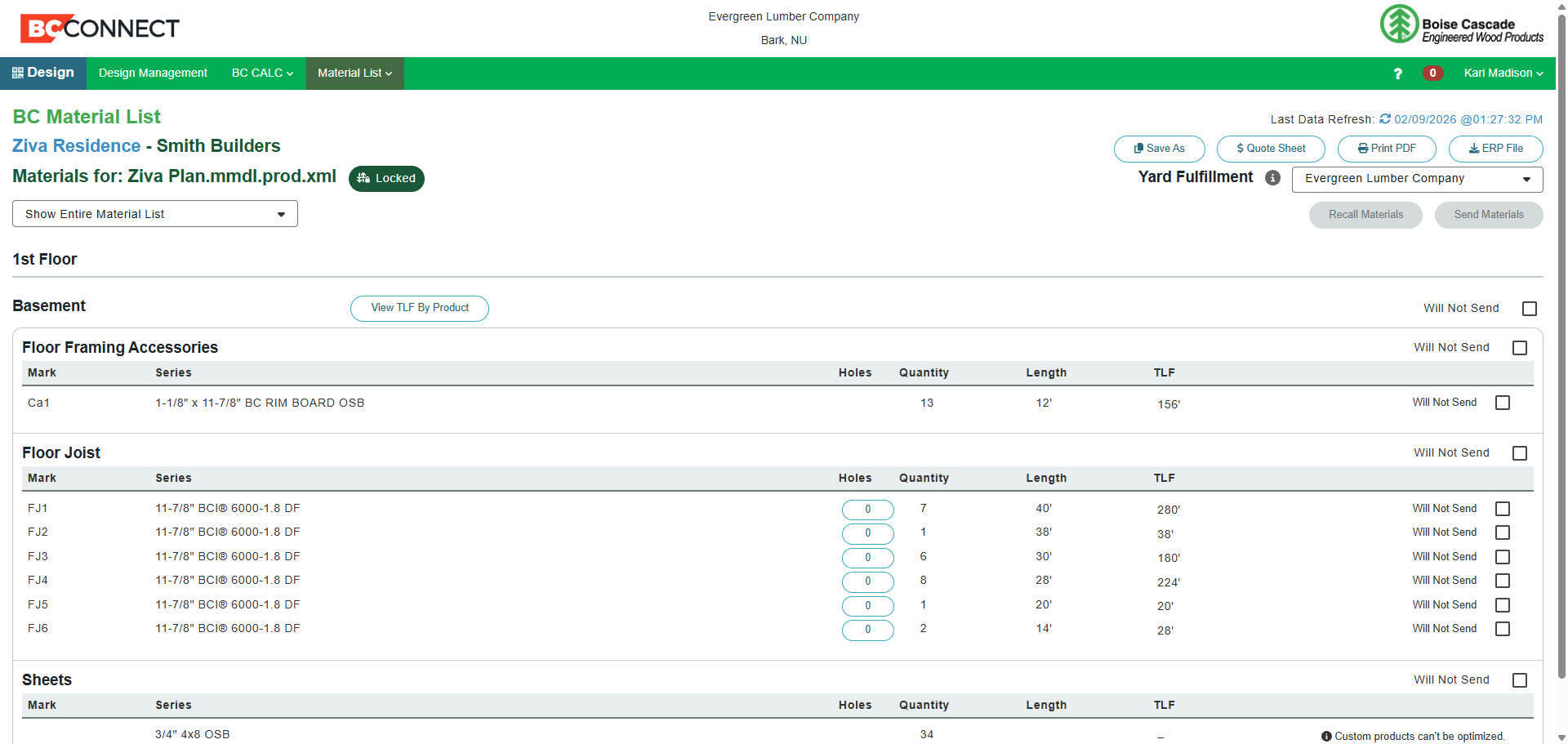Click the Floor Framing Accessories heading
The image size is (1568, 744).
[x=120, y=348]
